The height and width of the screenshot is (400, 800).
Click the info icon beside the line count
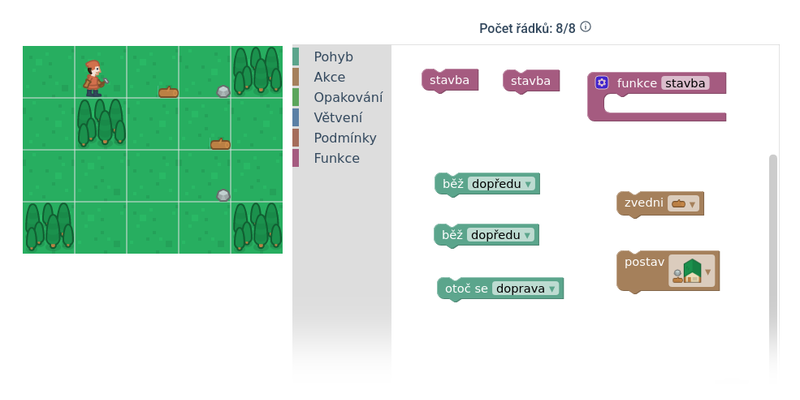pos(586,28)
